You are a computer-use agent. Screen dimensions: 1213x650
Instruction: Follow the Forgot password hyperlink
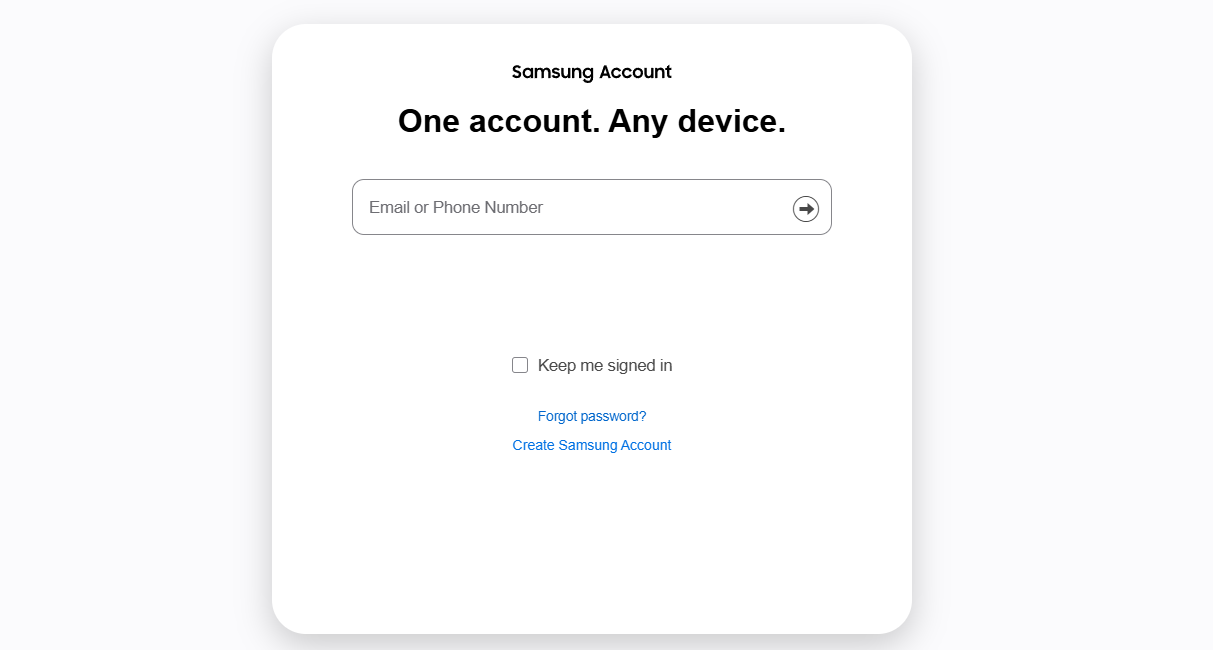pyautogui.click(x=591, y=416)
